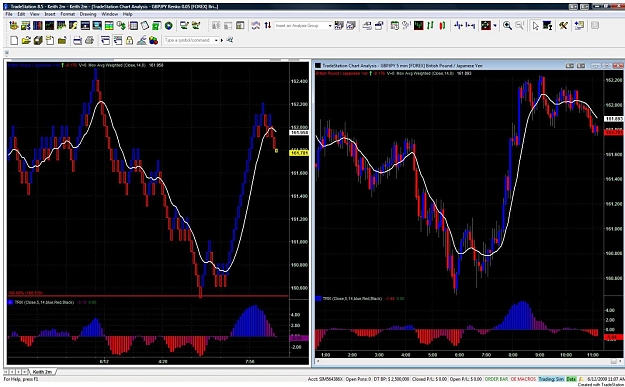
Task: Open the Drawing menu
Action: tap(88, 14)
